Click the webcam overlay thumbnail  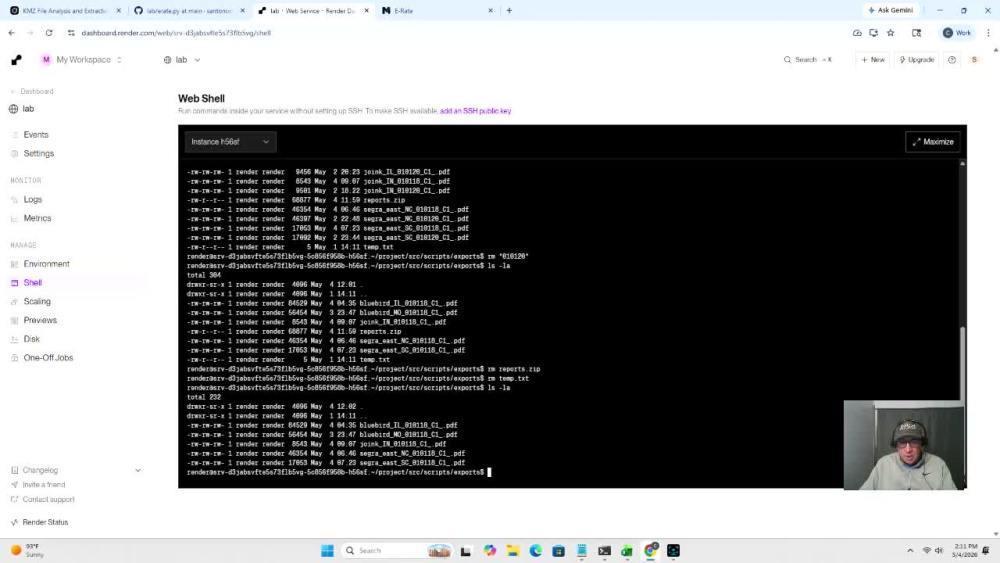point(904,445)
